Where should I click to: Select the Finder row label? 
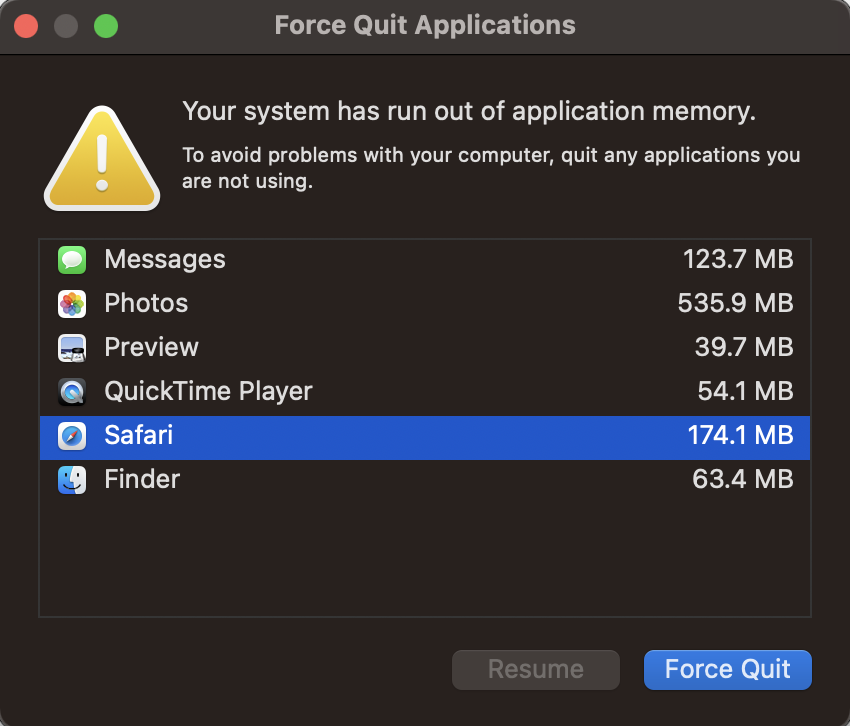(x=142, y=479)
